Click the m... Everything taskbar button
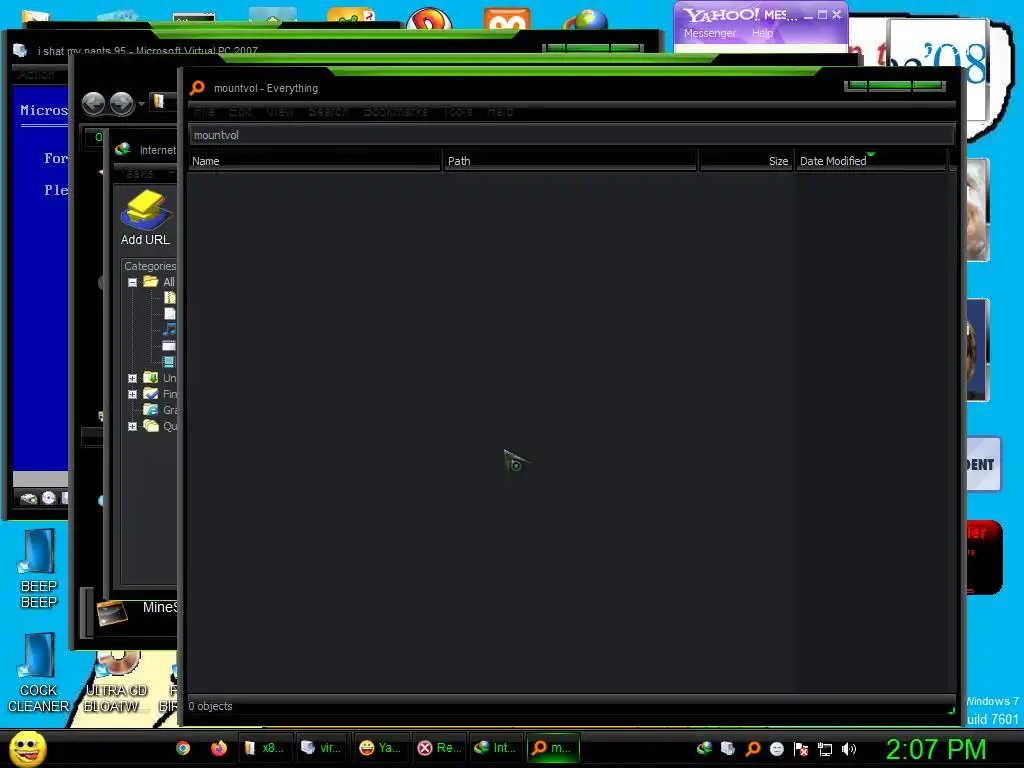This screenshot has height=768, width=1024. (553, 748)
